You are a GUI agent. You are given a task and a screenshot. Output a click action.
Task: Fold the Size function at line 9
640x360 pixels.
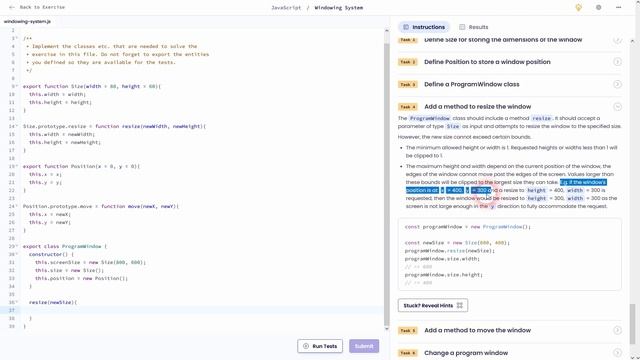[17, 86]
